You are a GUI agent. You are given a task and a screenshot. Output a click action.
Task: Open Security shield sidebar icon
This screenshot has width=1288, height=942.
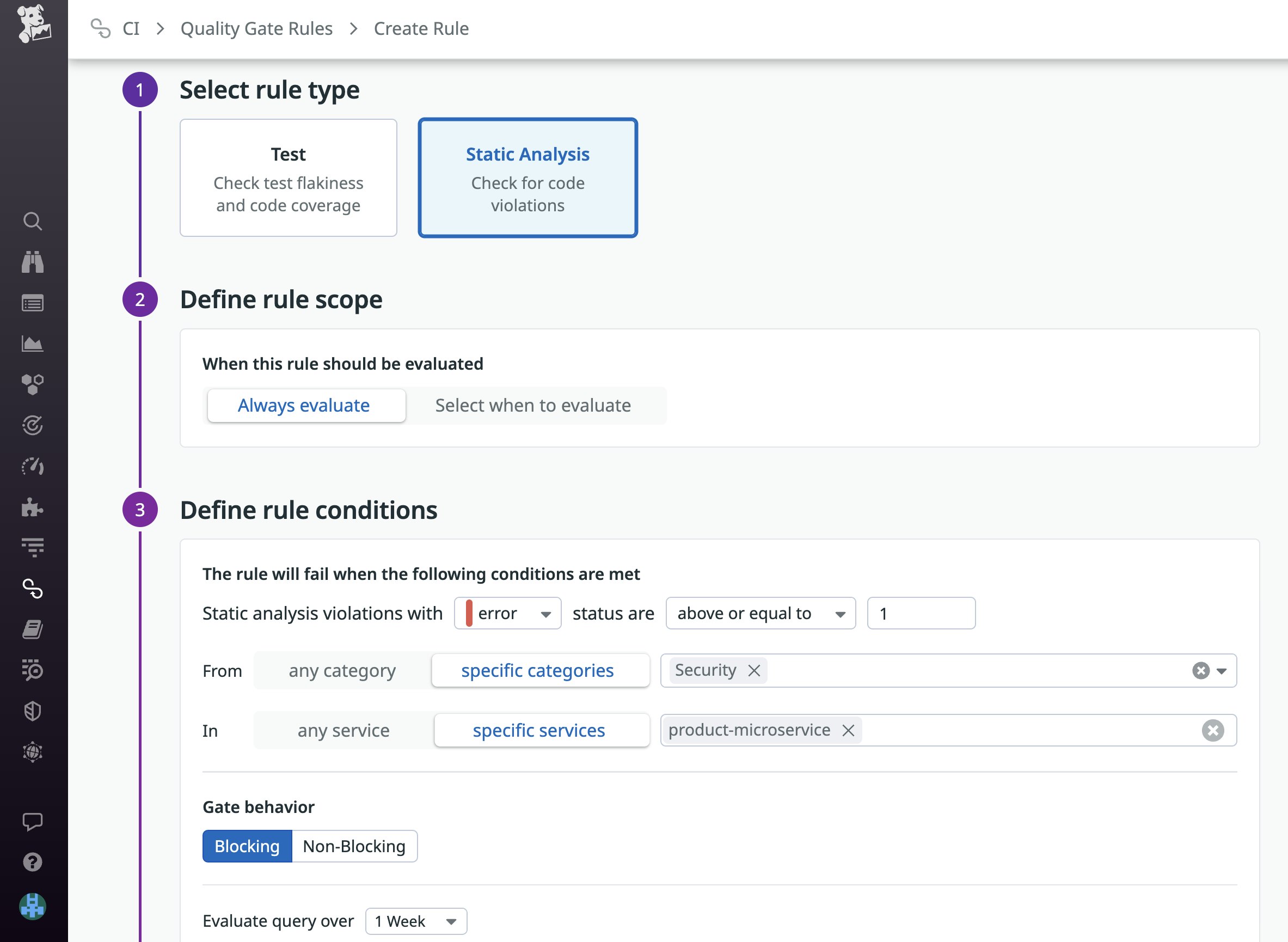pyautogui.click(x=33, y=711)
